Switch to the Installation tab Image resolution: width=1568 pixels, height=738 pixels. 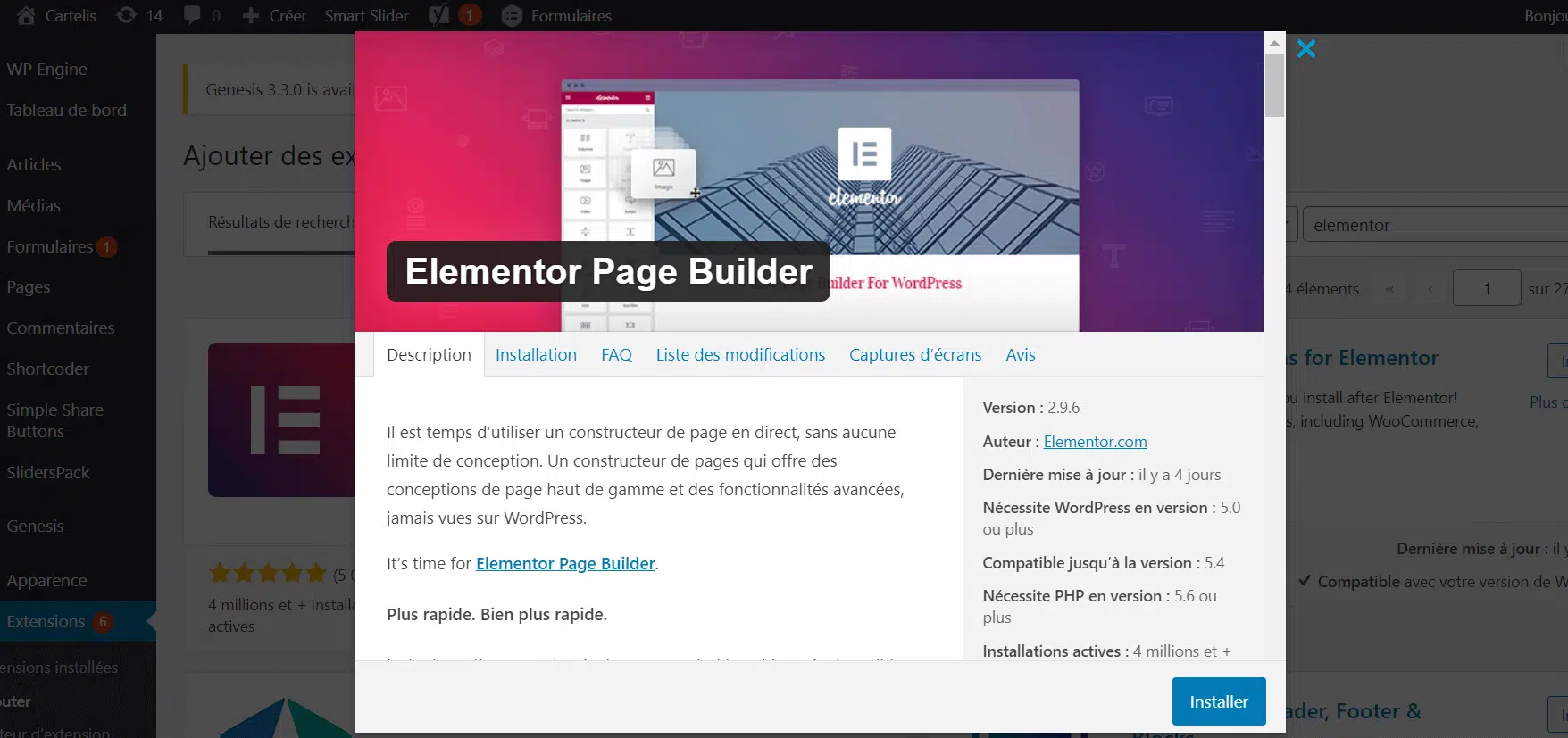(x=536, y=354)
